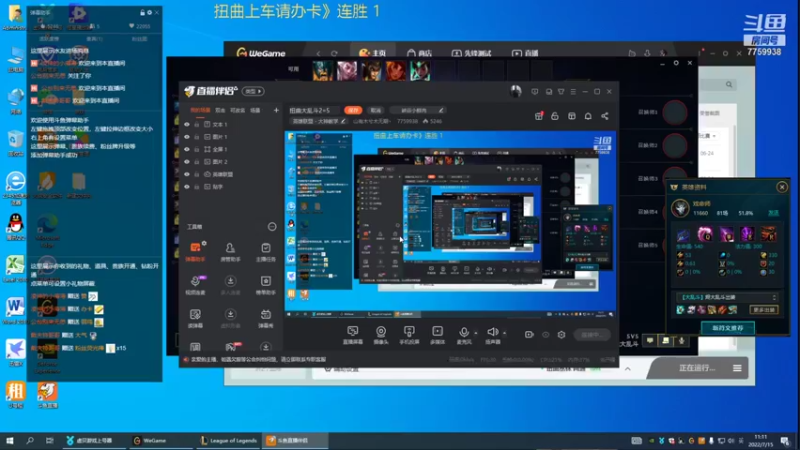Select the first scene tab in companion app

(200, 110)
